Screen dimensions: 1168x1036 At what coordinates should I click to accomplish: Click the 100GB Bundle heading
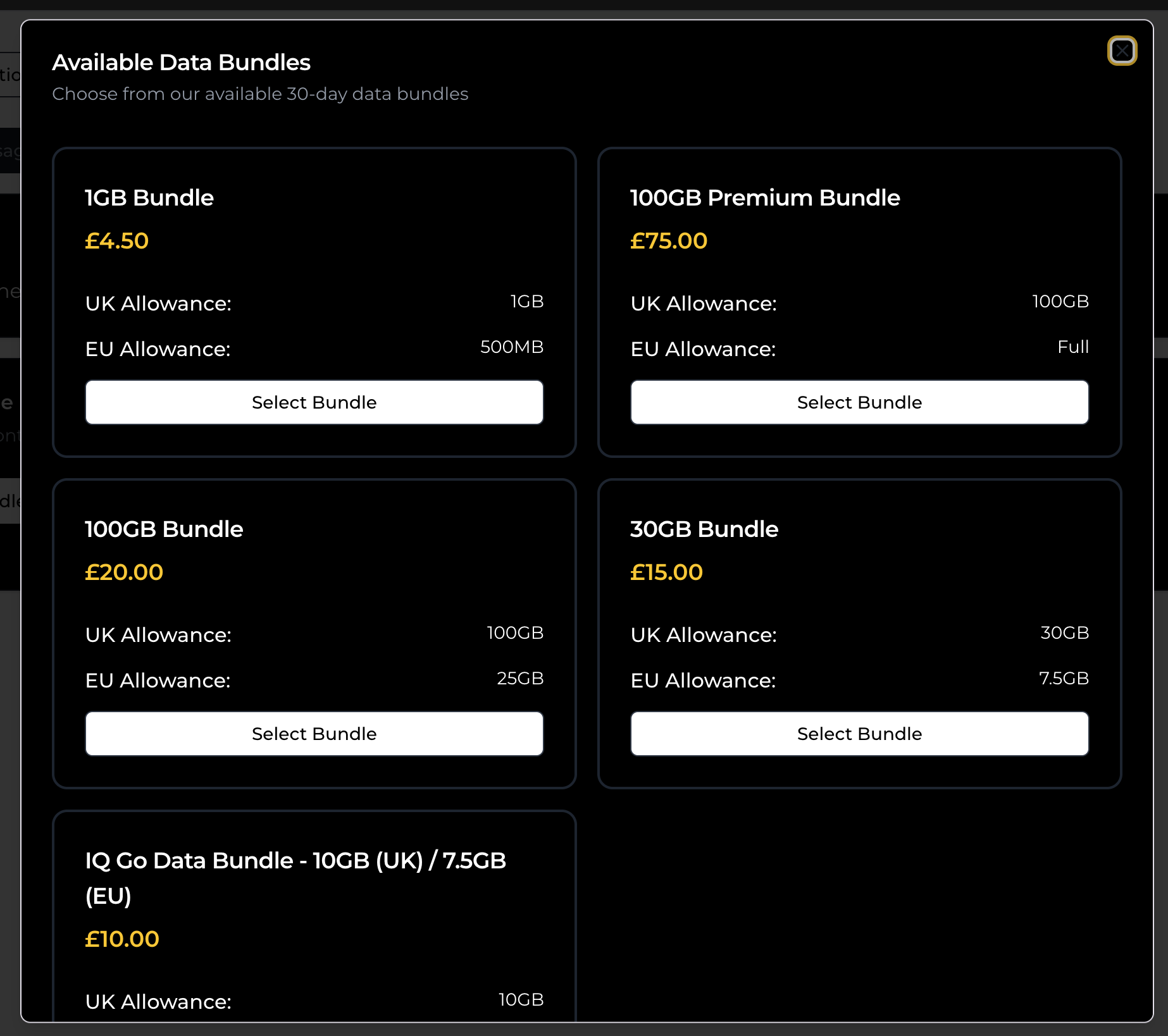[164, 529]
